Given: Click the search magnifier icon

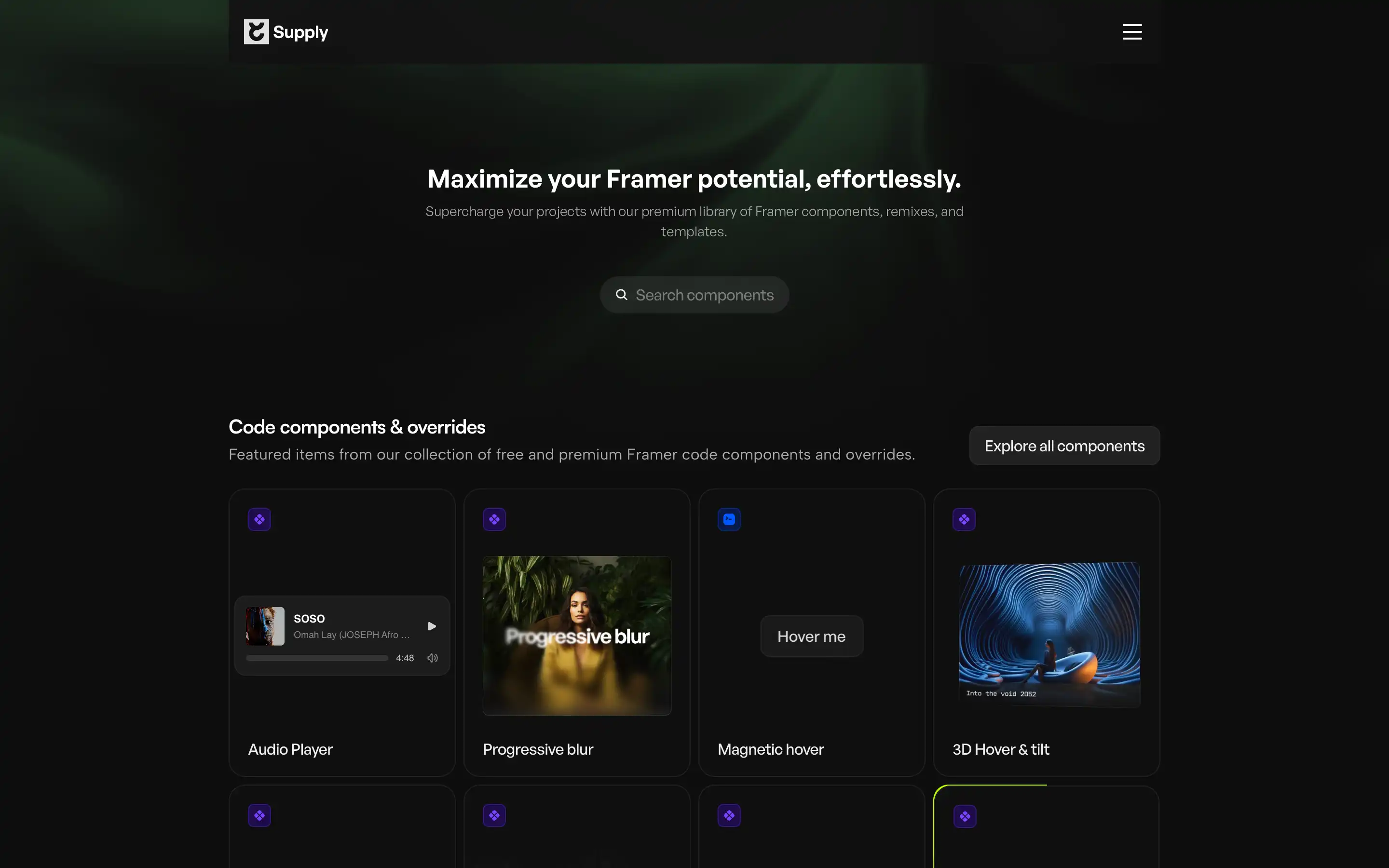Looking at the screenshot, I should (622, 295).
